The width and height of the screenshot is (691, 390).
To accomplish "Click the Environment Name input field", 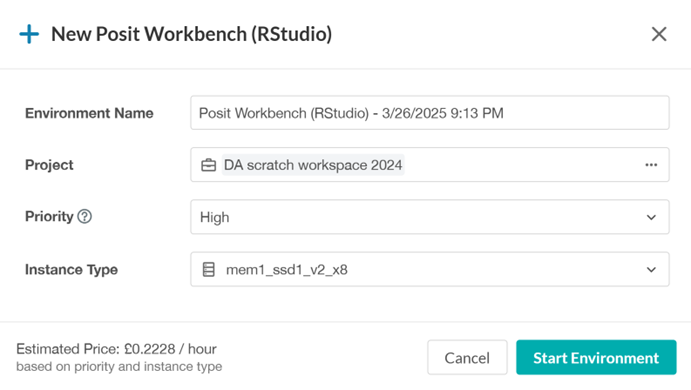I will click(430, 113).
